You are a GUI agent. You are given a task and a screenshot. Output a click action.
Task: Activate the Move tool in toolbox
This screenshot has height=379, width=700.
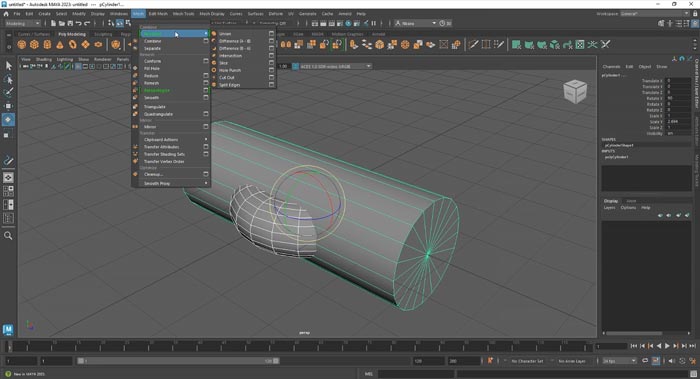click(x=8, y=106)
